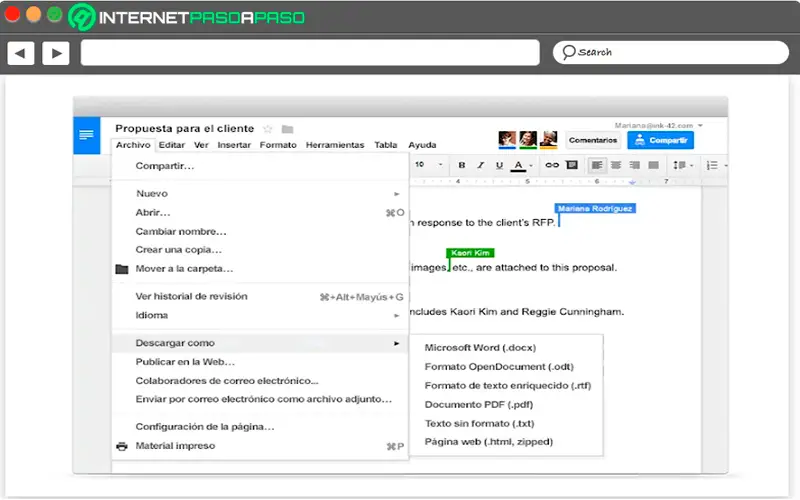Choose Colaboradores de correo electrónico...
The width and height of the screenshot is (800, 500).
[x=260, y=381]
